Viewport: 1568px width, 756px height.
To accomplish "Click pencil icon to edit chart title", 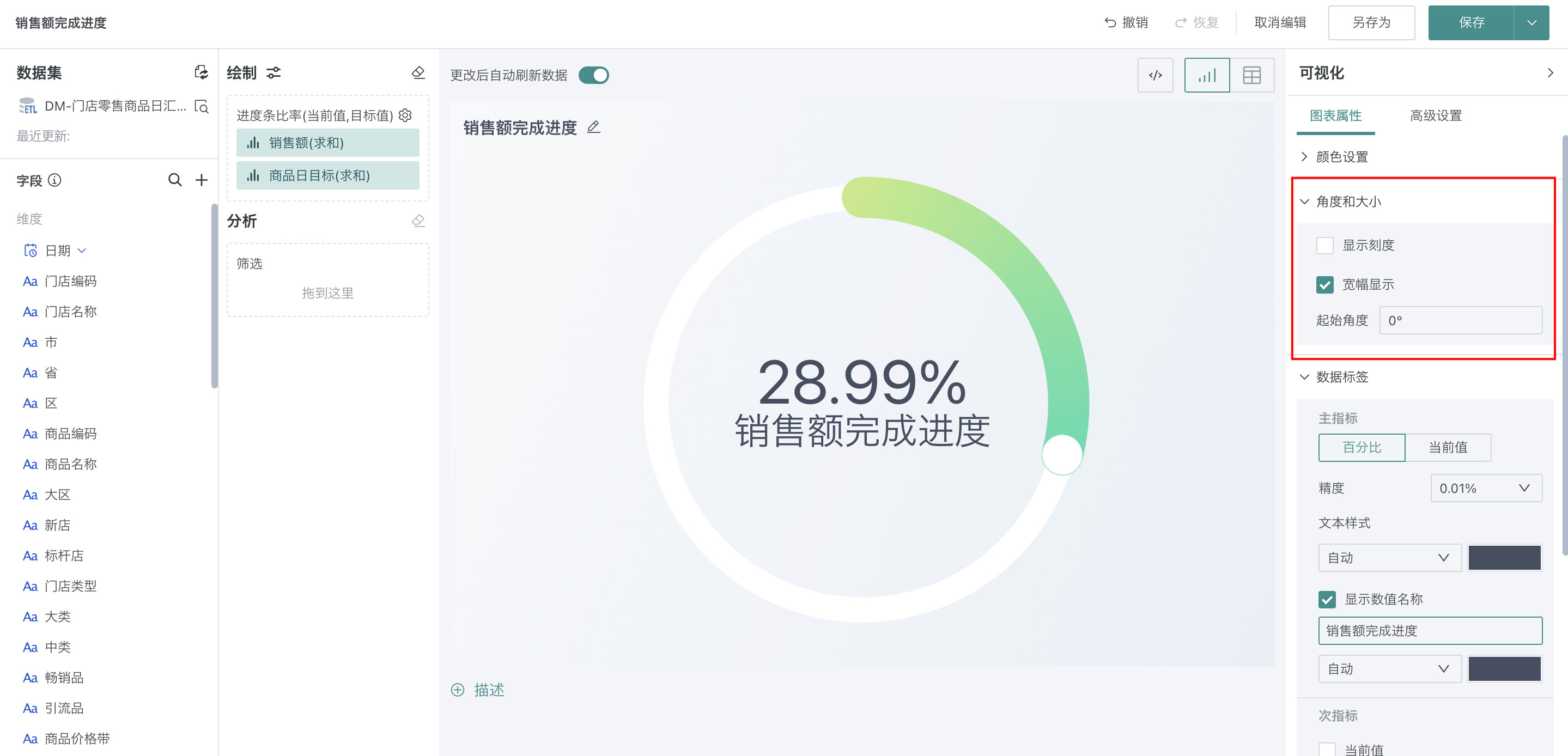I will click(x=593, y=127).
